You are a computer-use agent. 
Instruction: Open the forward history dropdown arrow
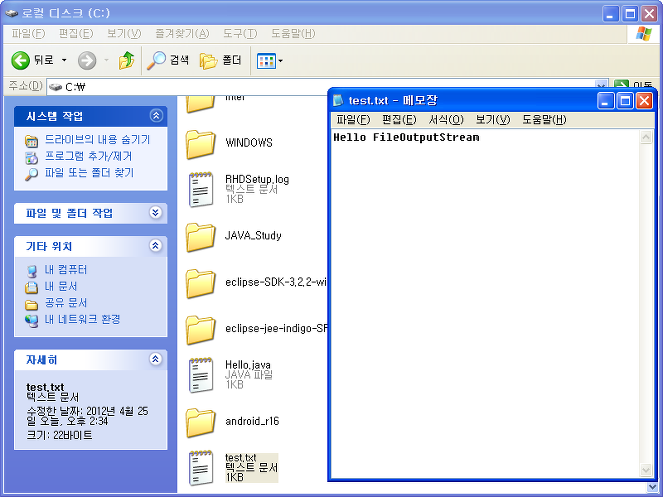[x=106, y=60]
